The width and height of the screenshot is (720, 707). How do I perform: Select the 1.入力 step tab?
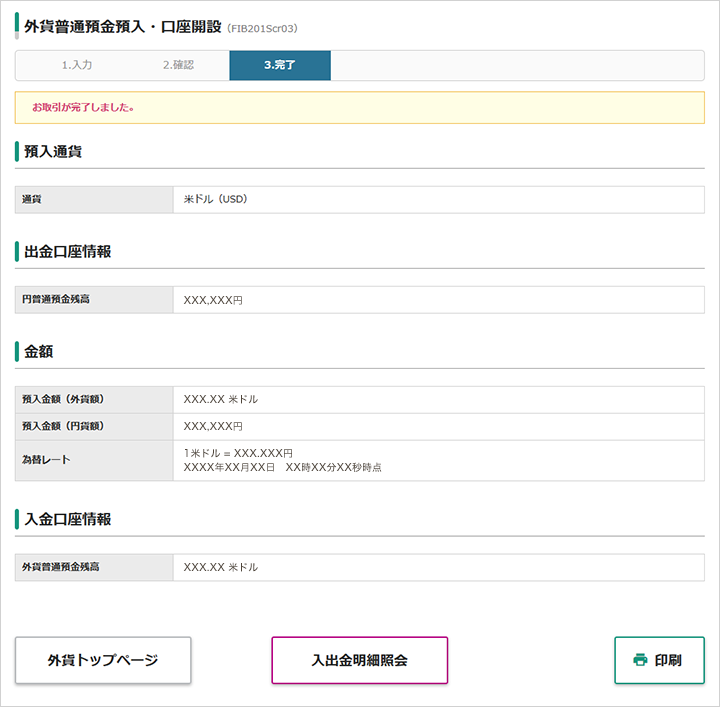pos(77,65)
